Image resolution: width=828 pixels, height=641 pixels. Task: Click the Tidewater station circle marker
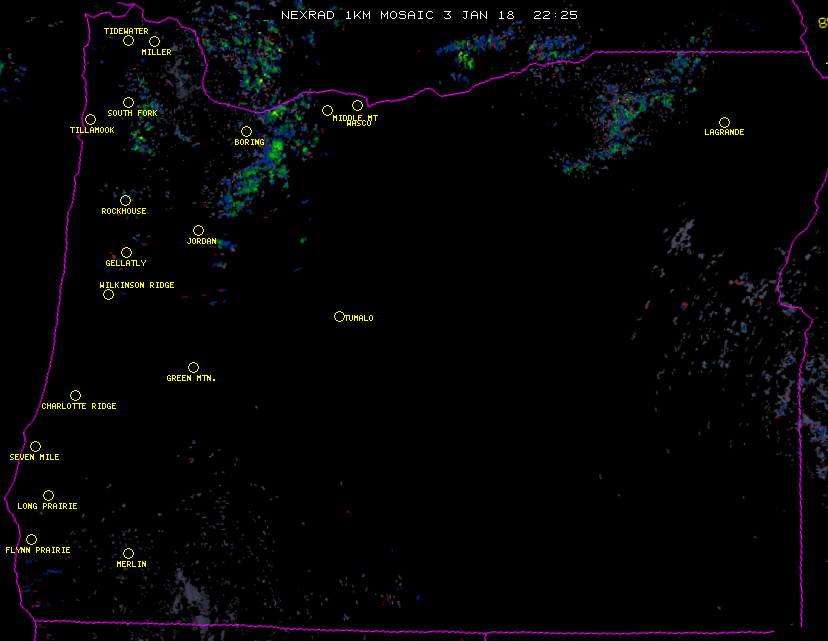(128, 41)
